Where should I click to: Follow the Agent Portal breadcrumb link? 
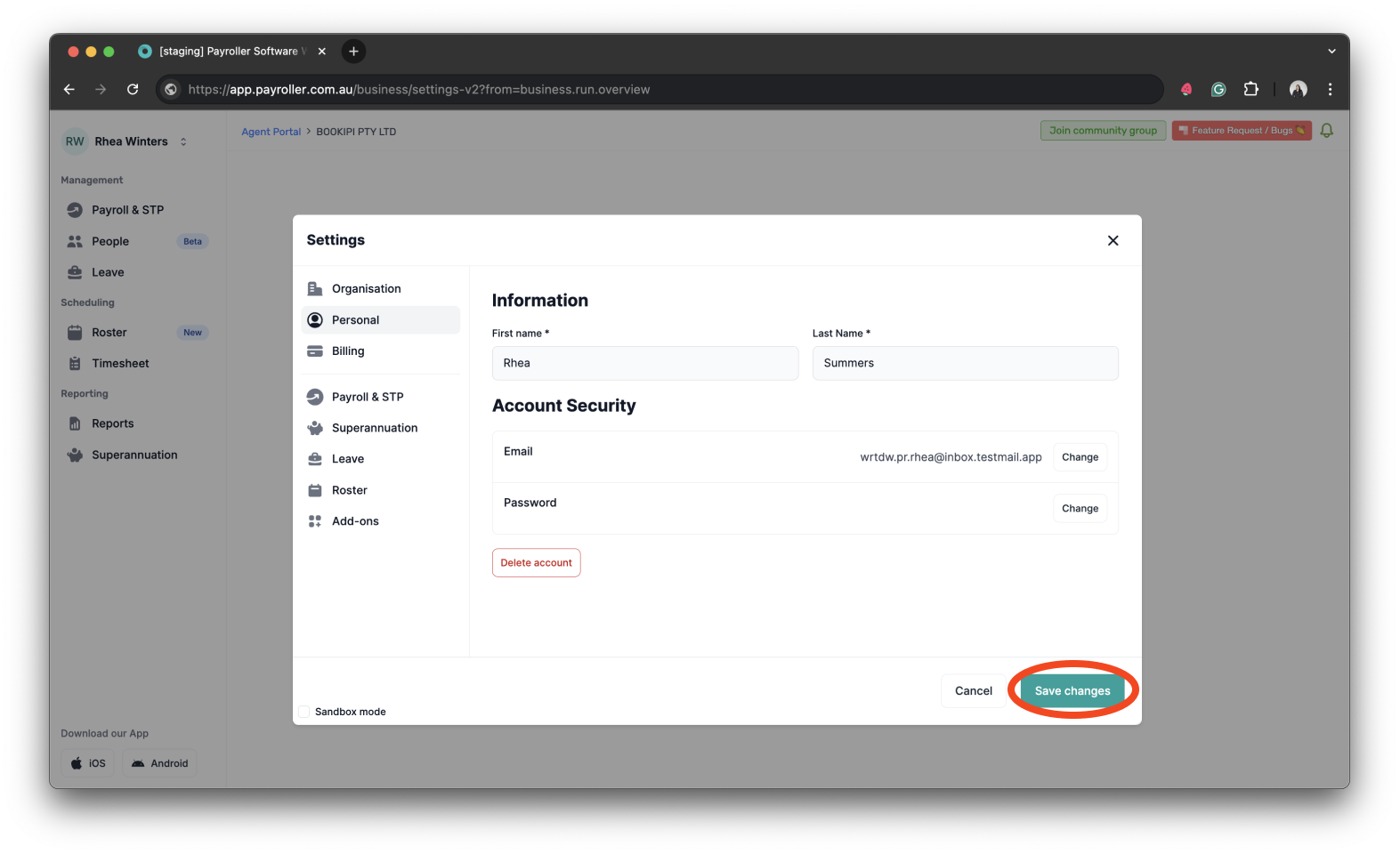271,132
